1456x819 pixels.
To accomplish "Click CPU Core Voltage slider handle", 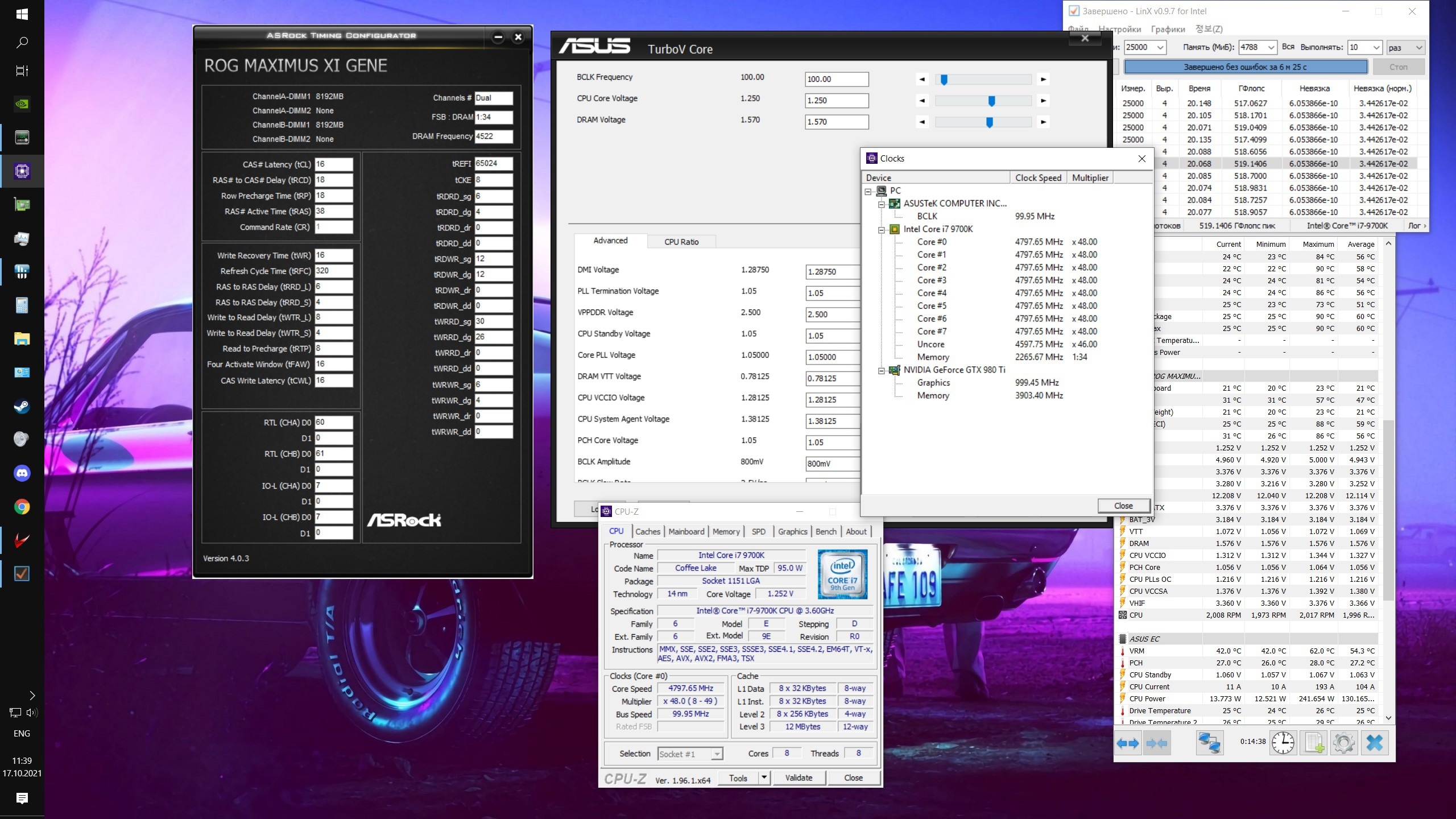I will click(991, 101).
